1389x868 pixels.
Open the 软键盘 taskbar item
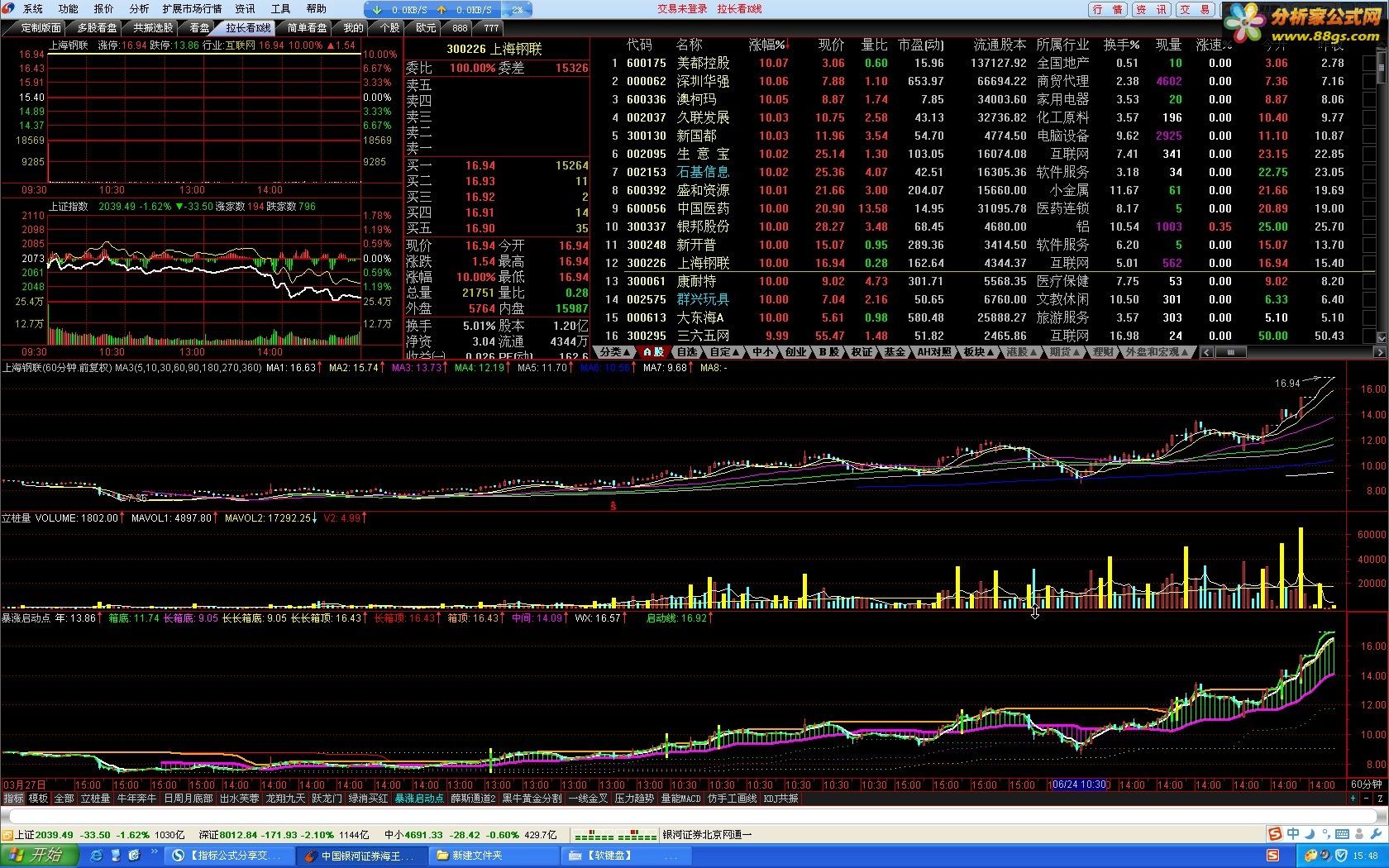[x=626, y=856]
